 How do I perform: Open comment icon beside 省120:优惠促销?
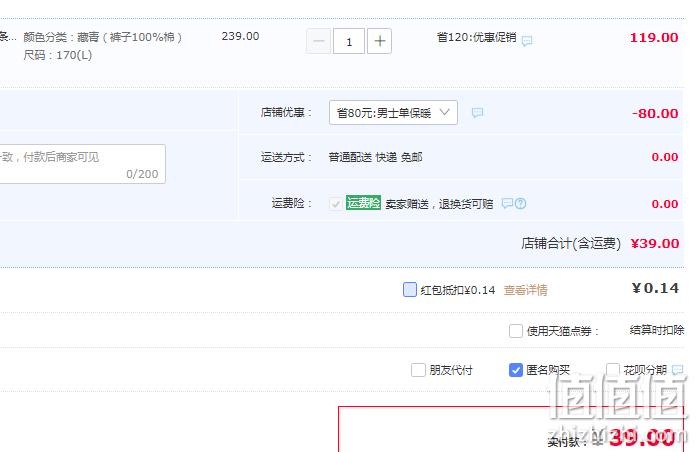pyautogui.click(x=527, y=41)
